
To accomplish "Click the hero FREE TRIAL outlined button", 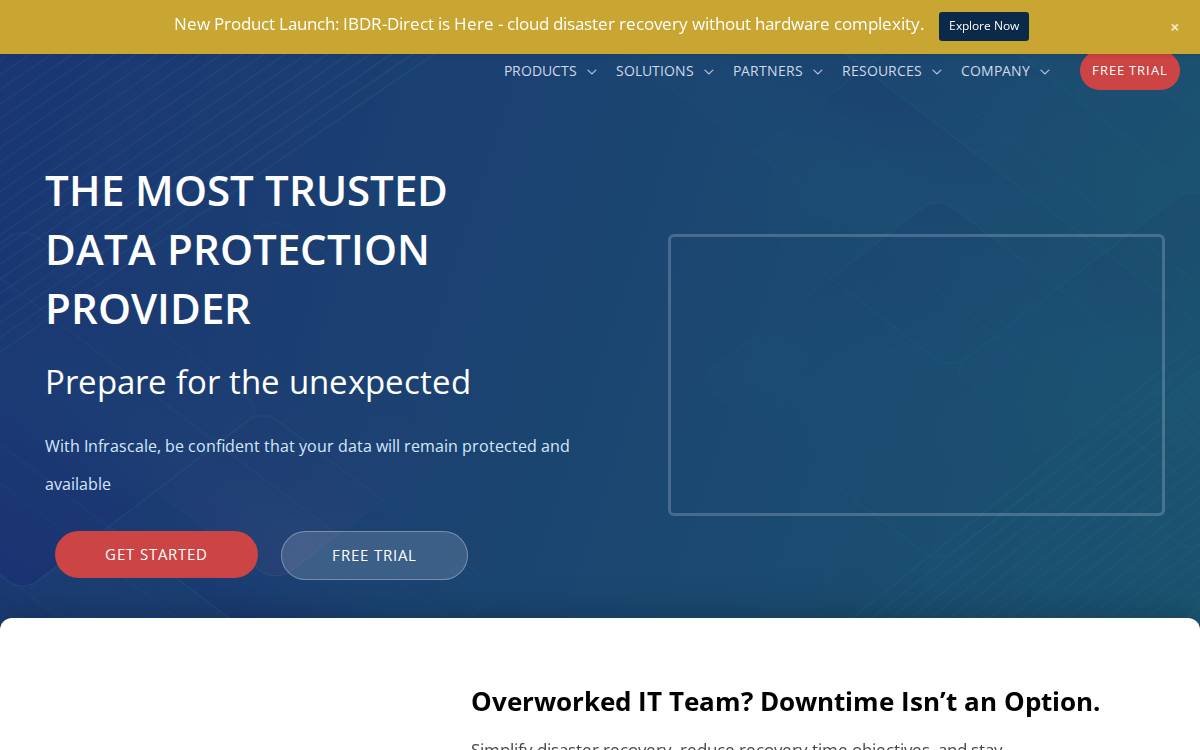I will [x=374, y=555].
